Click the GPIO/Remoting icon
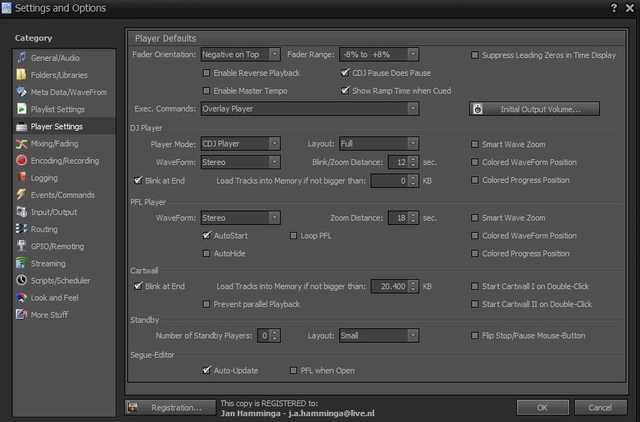 [x=21, y=246]
